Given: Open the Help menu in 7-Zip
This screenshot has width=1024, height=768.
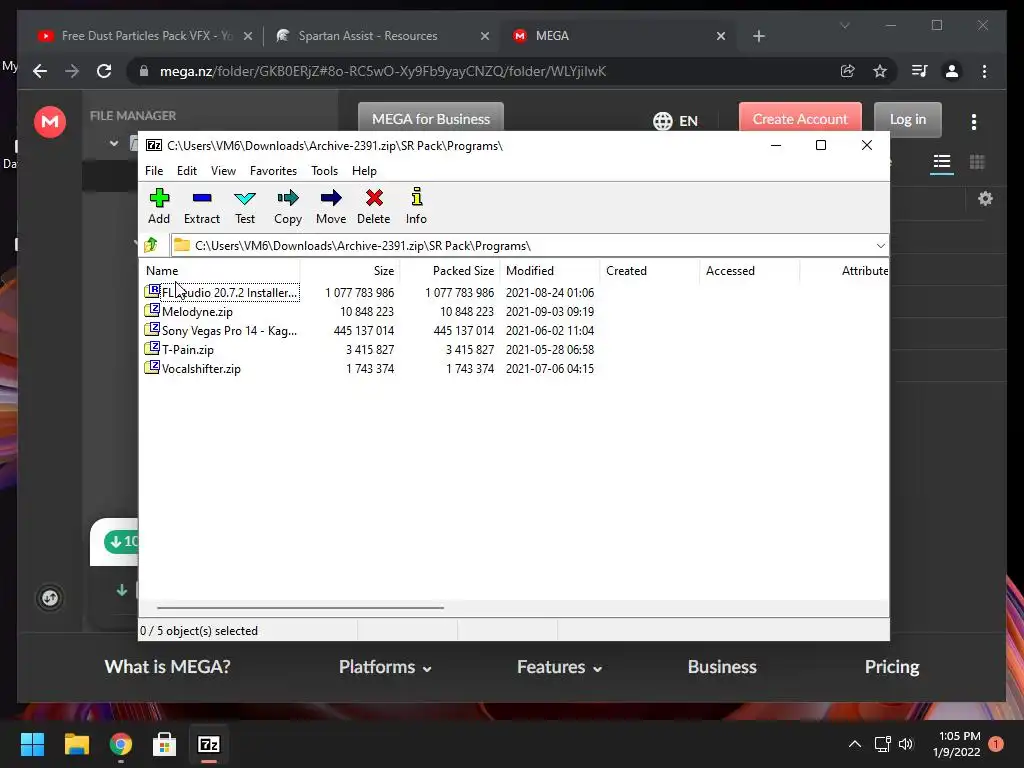Looking at the screenshot, I should tap(364, 170).
